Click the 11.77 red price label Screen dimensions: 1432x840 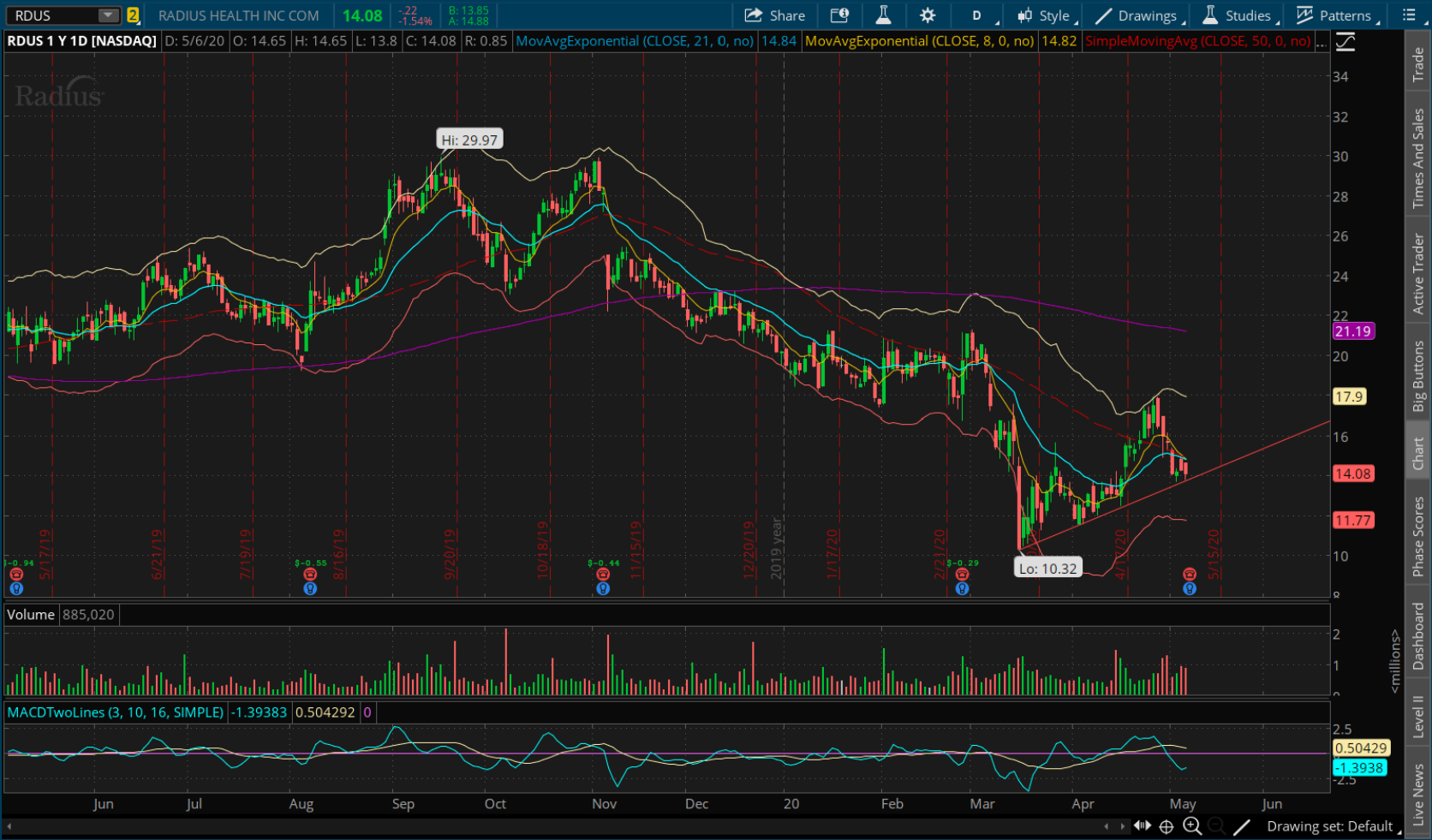(1353, 520)
